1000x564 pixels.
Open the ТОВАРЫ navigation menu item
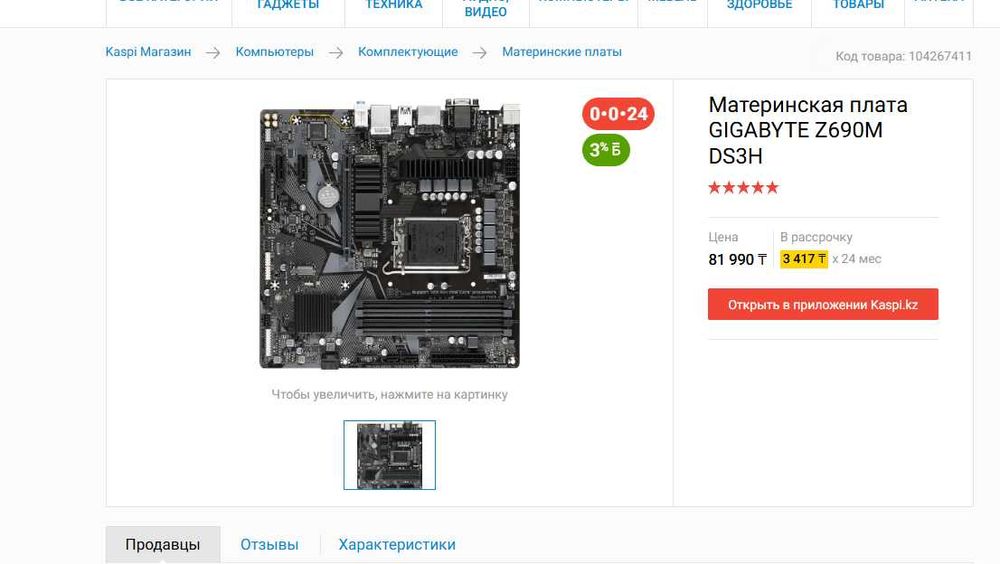858,5
